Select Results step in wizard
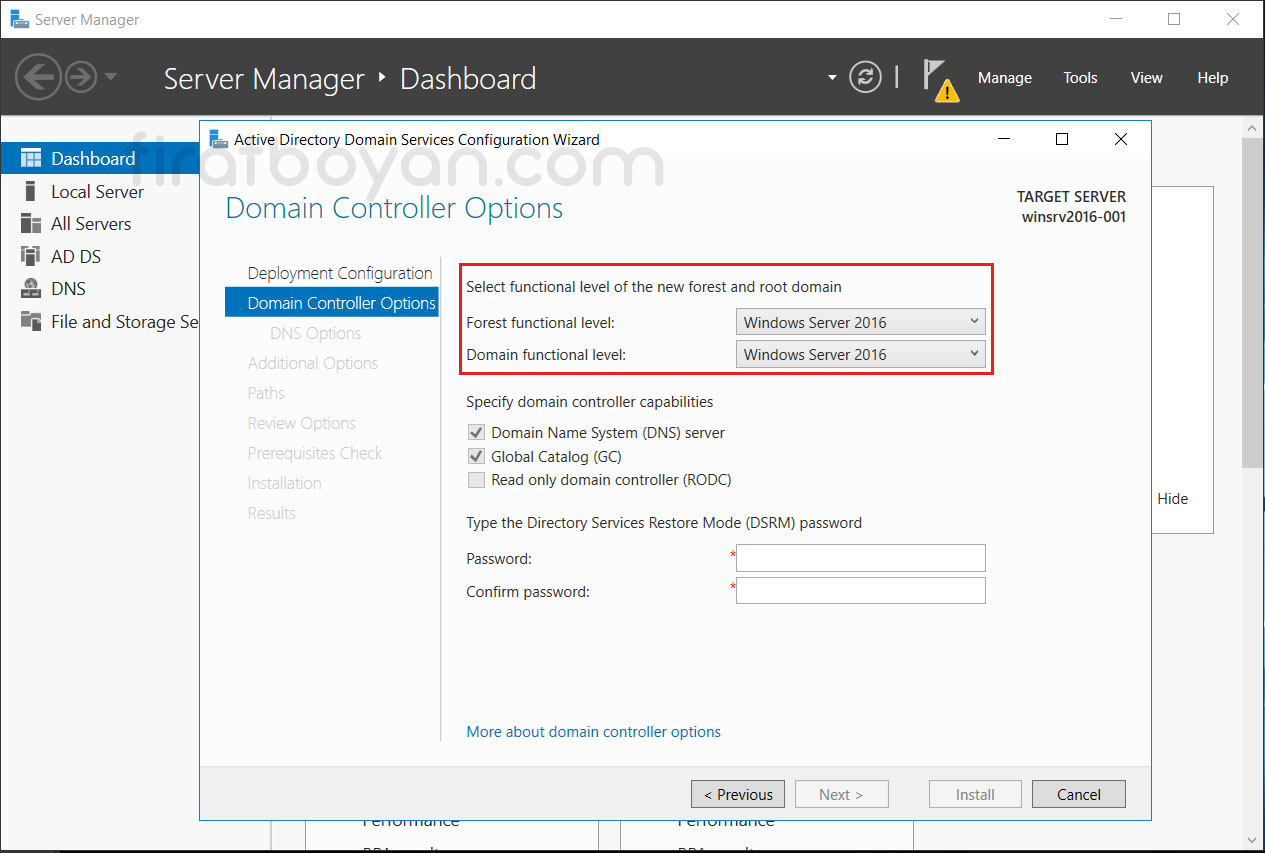This screenshot has width=1265, height=853. 272,513
